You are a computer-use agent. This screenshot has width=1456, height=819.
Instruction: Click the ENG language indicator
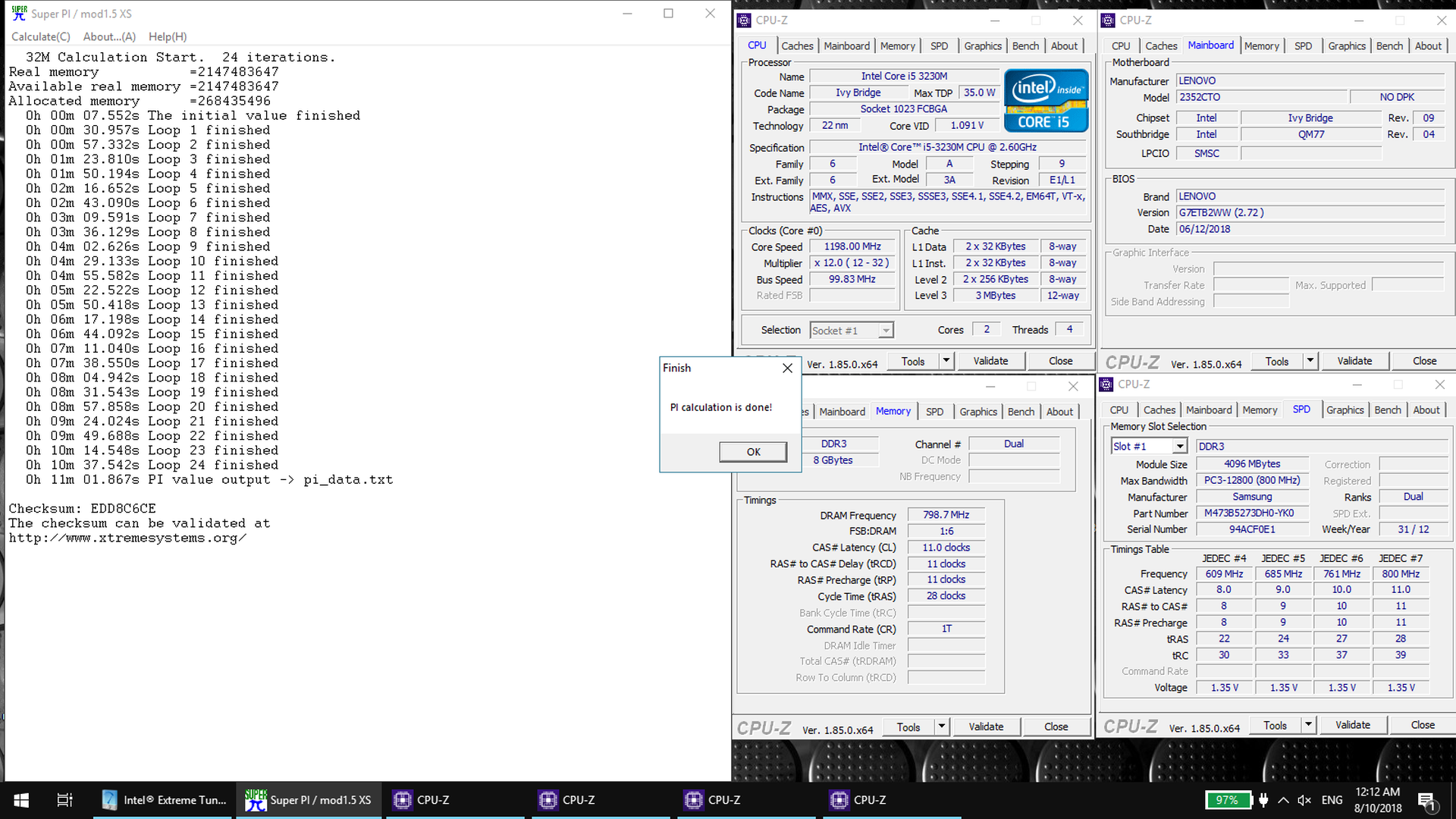click(1332, 800)
